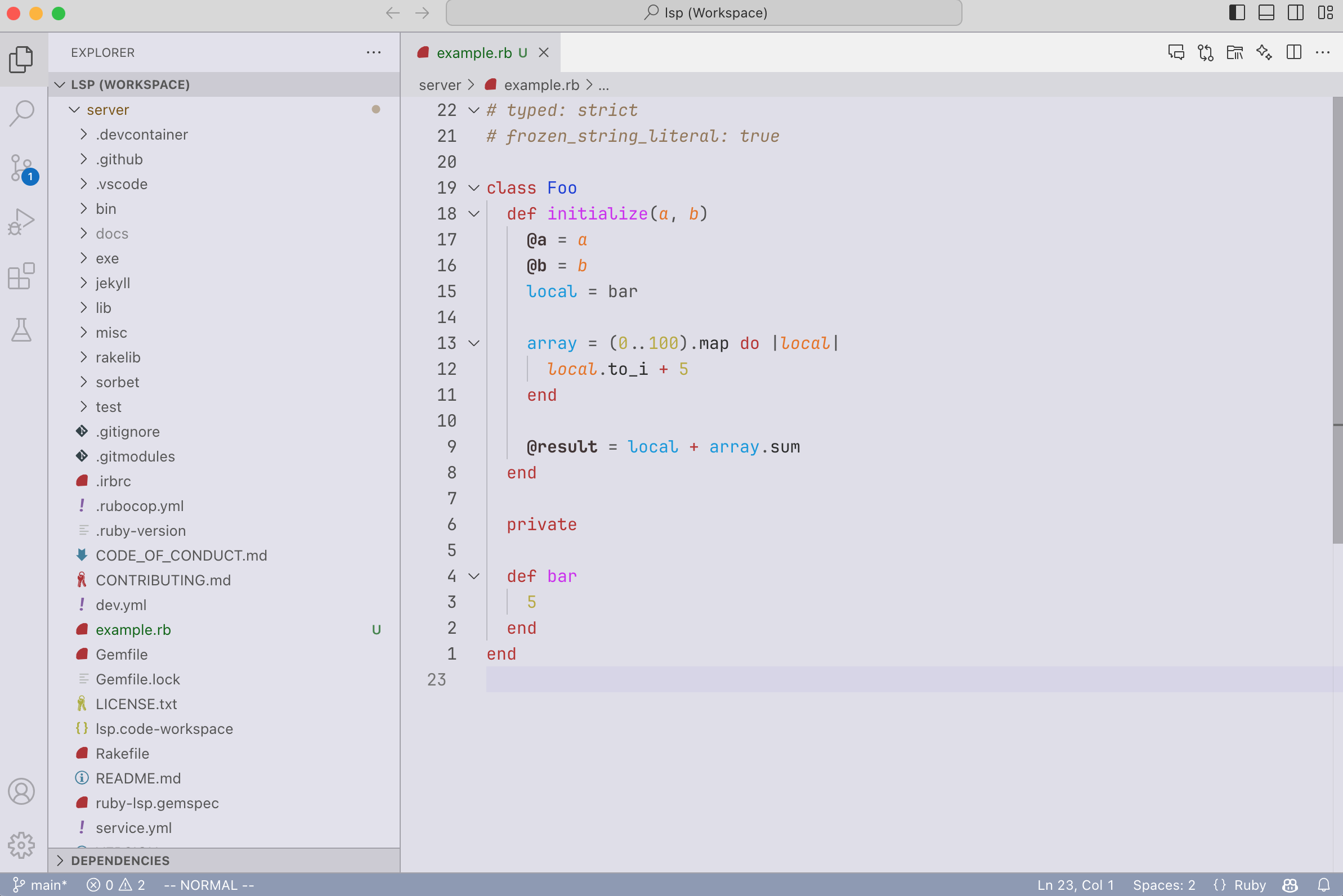Screen dimensions: 1343x896
Task: Toggle the primary side bar layout icon
Action: pyautogui.click(x=1237, y=12)
